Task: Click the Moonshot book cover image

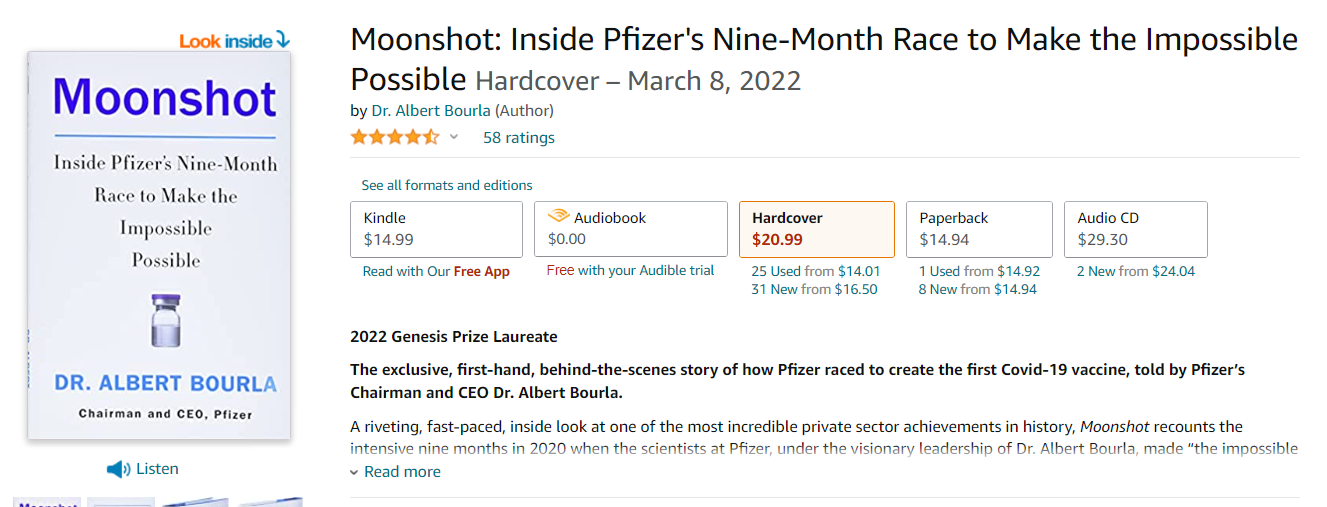Action: pos(159,245)
